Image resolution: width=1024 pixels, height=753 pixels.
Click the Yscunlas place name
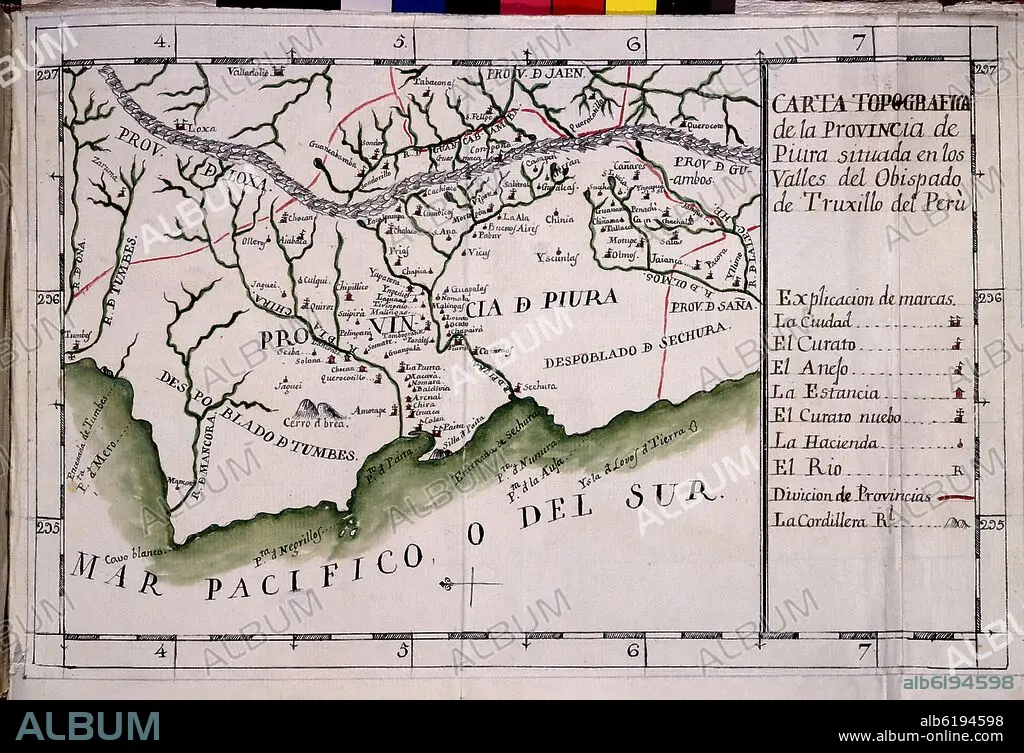tap(558, 259)
